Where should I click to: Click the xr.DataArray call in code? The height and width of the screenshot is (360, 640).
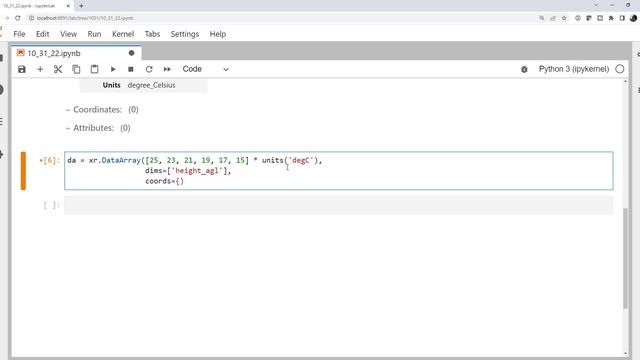tap(115, 160)
